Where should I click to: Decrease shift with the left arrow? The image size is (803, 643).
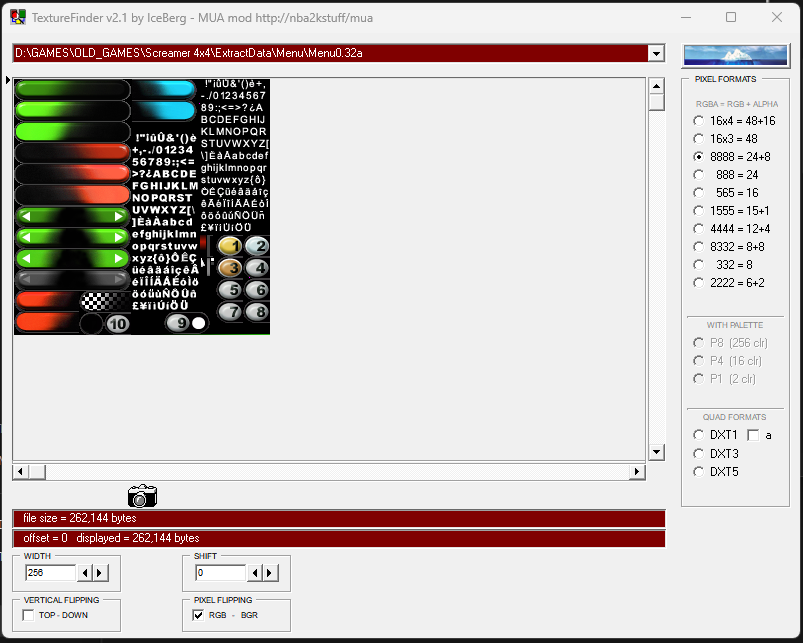point(255,573)
